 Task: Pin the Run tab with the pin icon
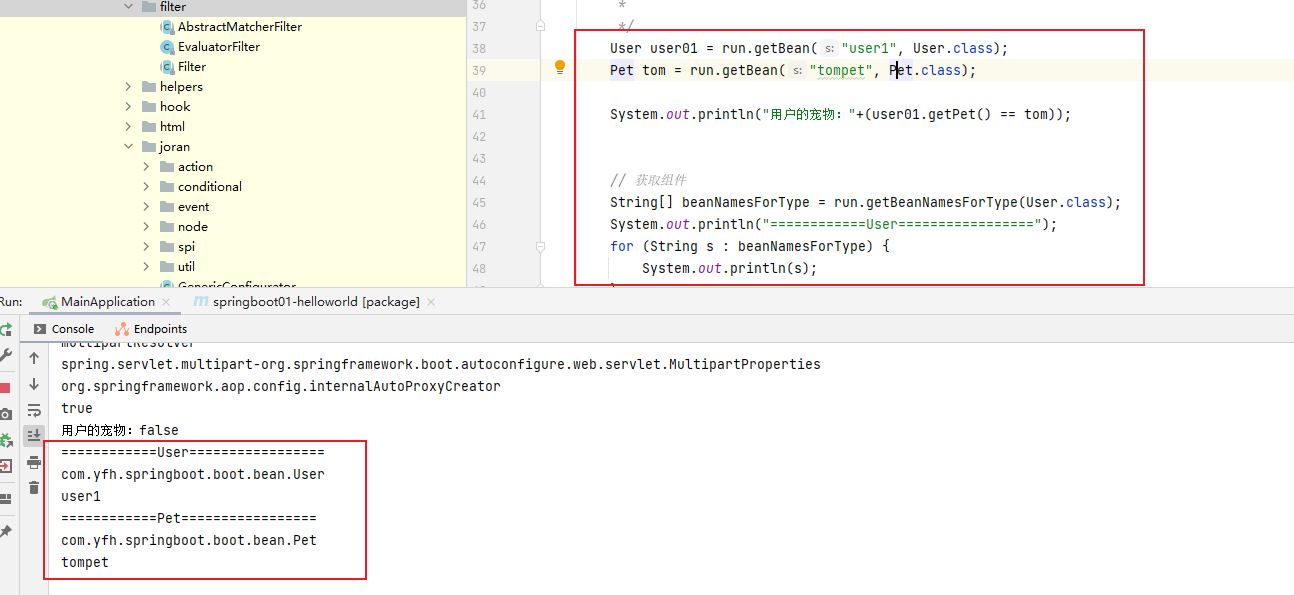[5, 532]
